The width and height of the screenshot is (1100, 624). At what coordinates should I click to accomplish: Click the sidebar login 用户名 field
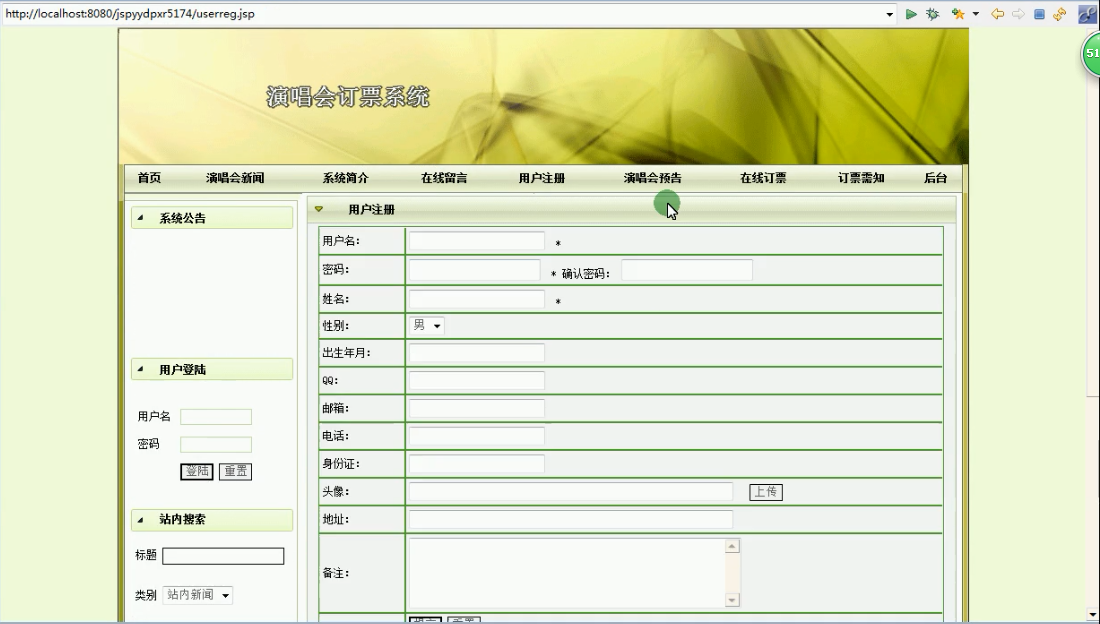click(x=215, y=417)
